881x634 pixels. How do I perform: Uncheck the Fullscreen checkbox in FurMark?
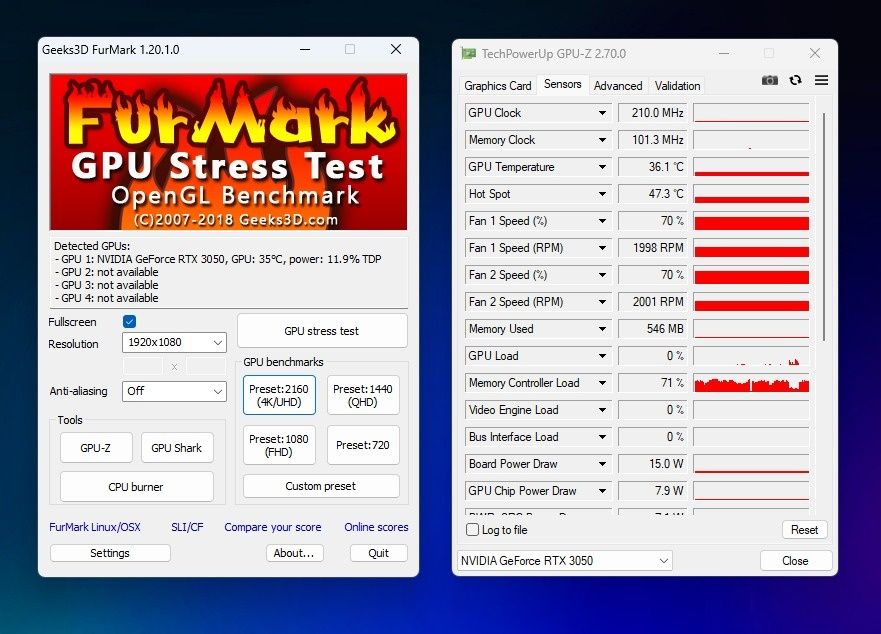(x=129, y=321)
